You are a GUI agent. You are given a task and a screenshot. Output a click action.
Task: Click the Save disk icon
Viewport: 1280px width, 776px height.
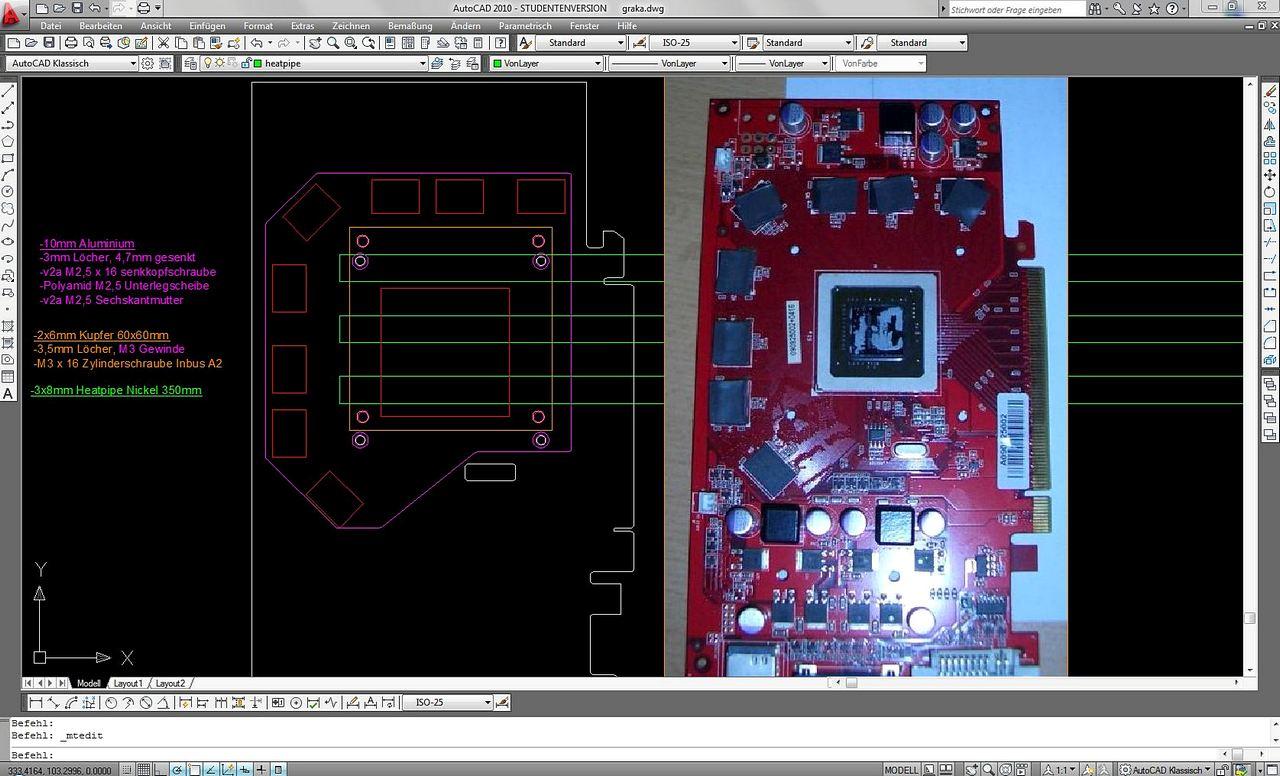point(49,43)
